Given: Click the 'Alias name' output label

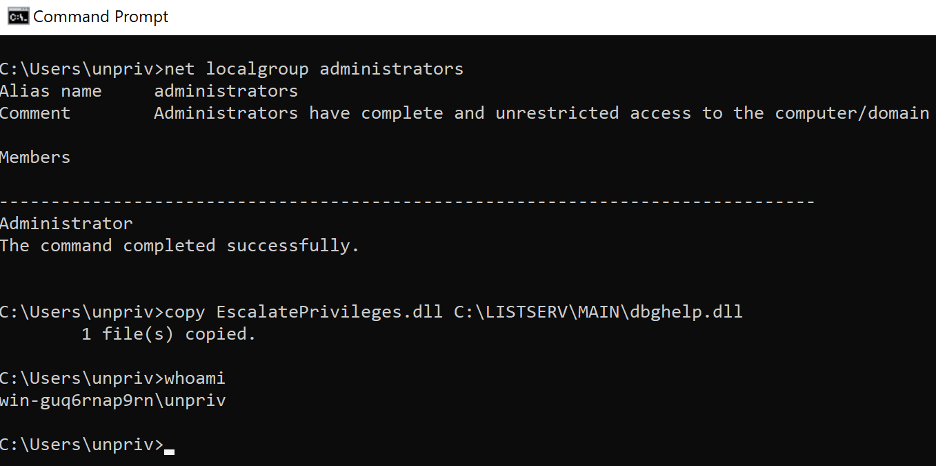Looking at the screenshot, I should coord(51,91).
